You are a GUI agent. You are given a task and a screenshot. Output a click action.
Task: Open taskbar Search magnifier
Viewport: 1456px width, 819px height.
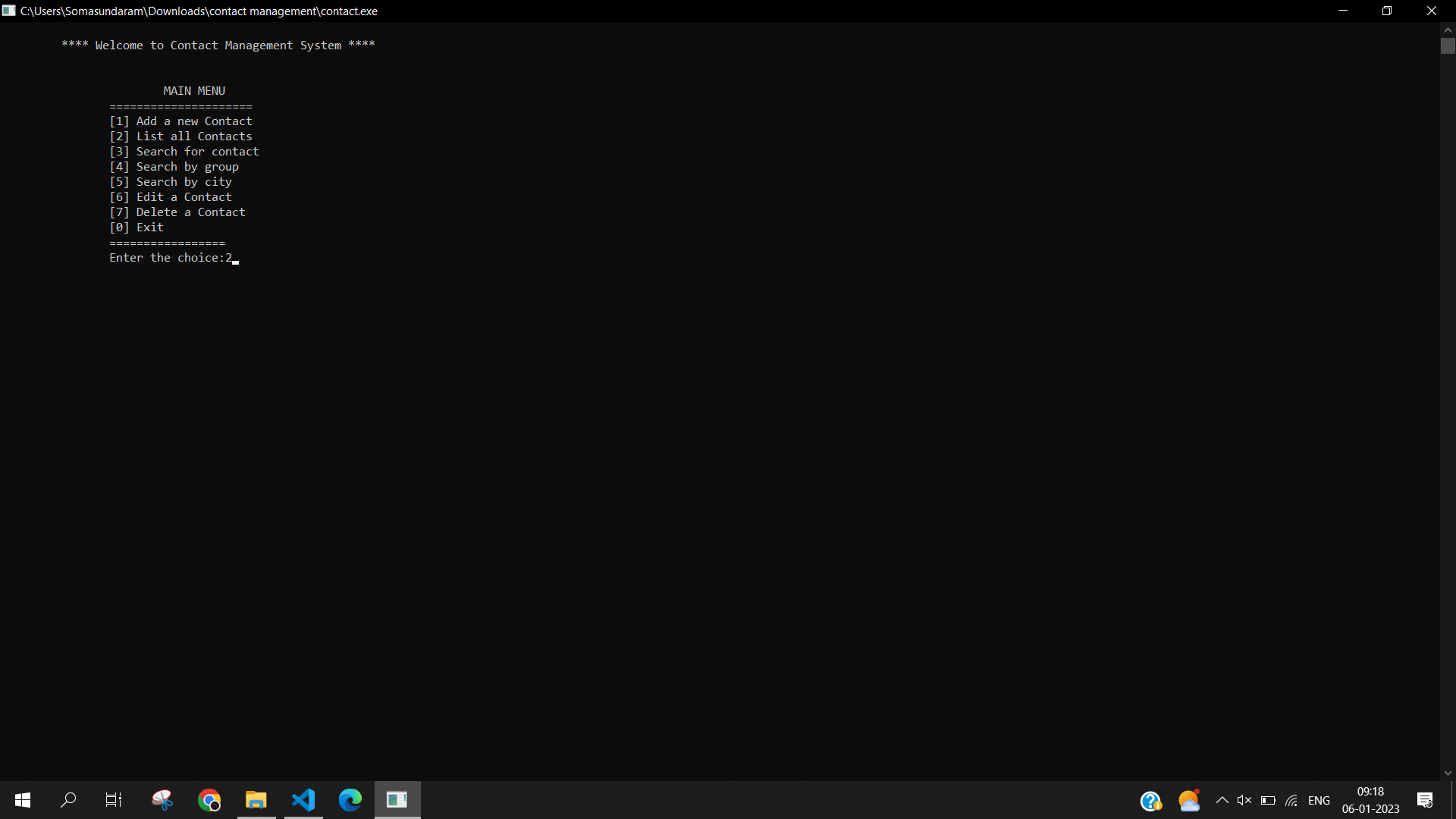coord(68,800)
